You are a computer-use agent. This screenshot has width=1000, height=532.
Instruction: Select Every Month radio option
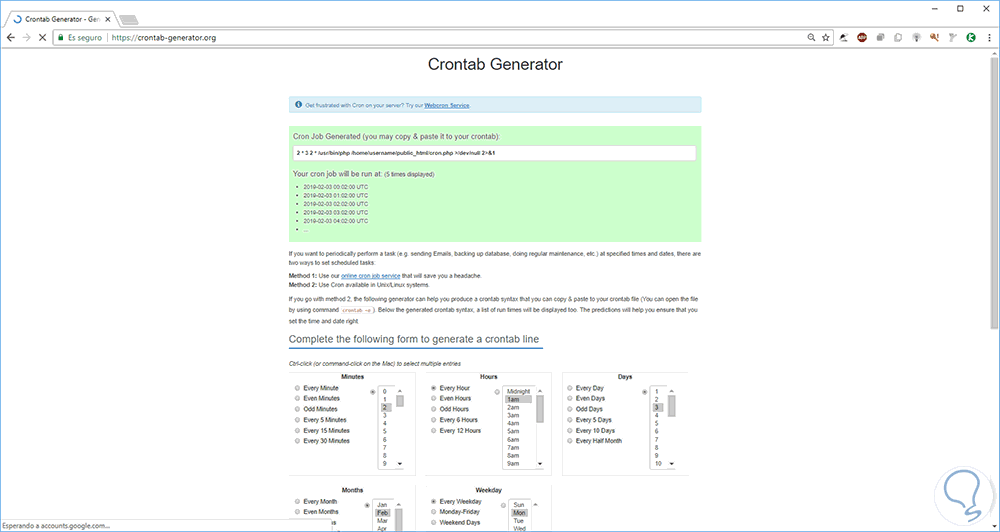pyautogui.click(x=298, y=501)
